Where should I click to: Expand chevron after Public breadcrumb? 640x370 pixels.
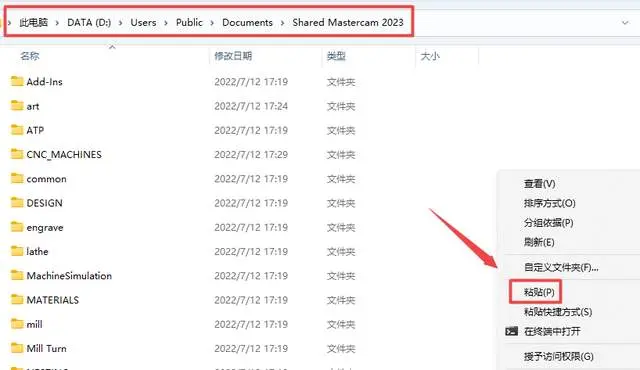(x=212, y=23)
